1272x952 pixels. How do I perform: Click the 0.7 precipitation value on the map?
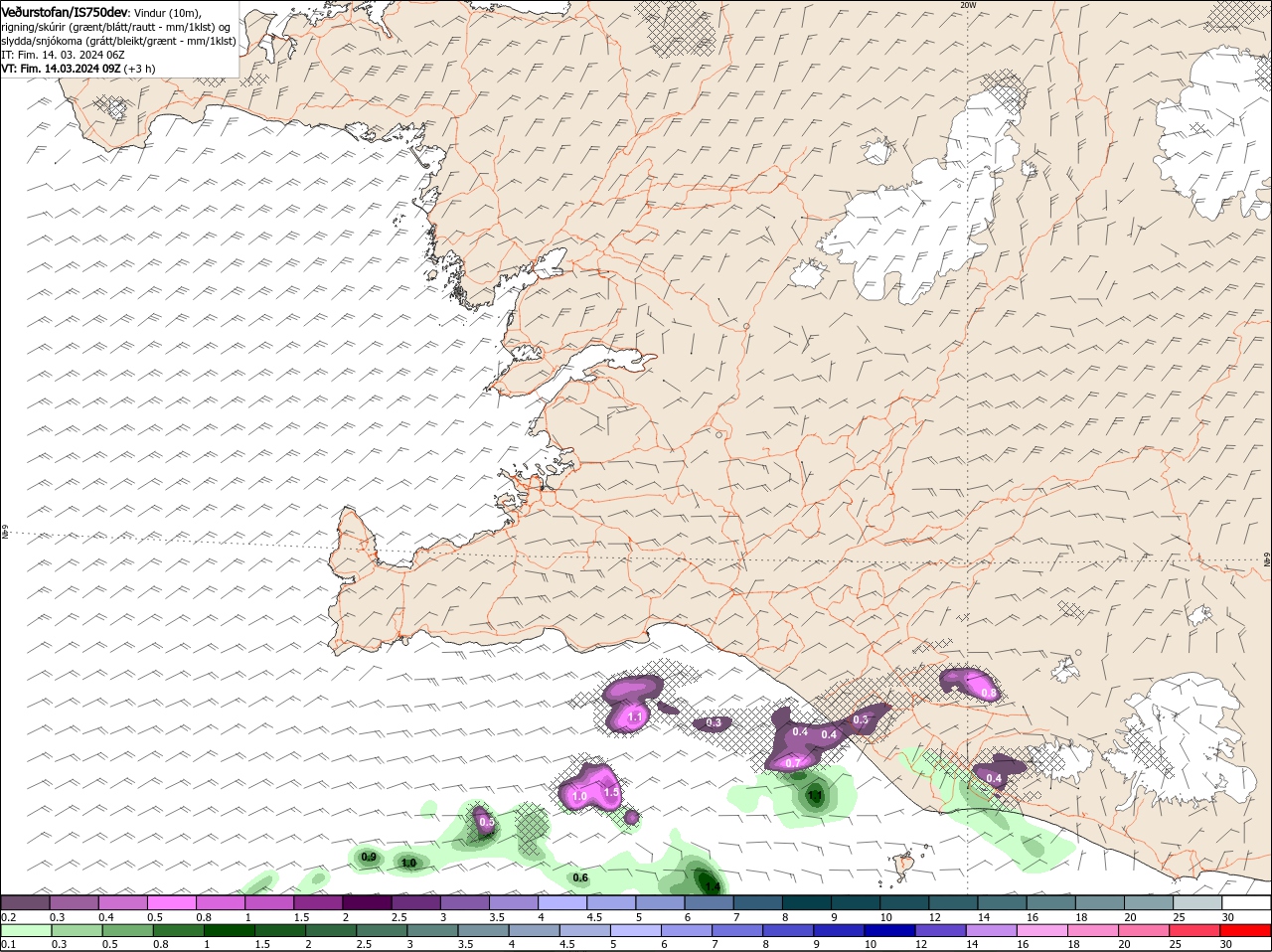(793, 762)
